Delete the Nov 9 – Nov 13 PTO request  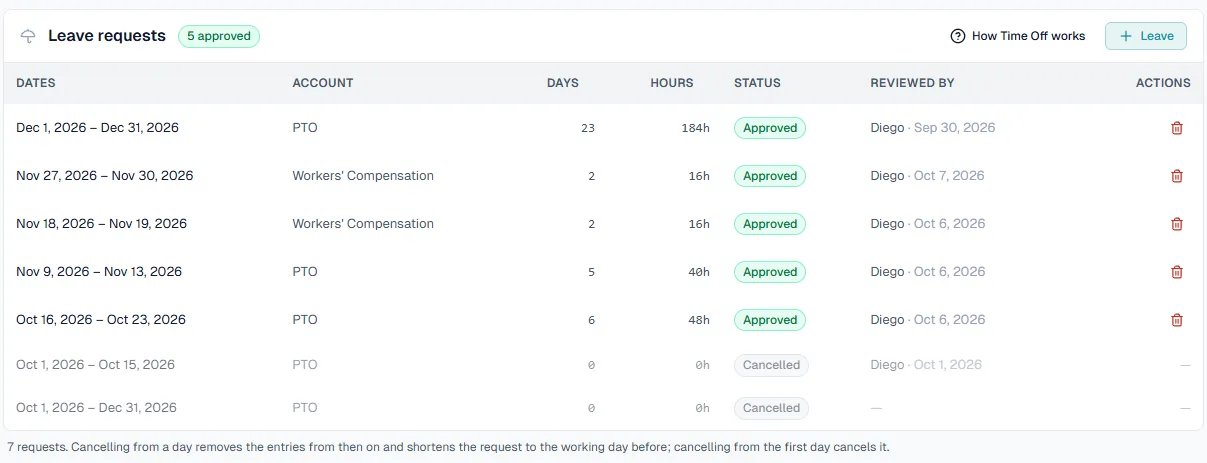[1177, 272]
